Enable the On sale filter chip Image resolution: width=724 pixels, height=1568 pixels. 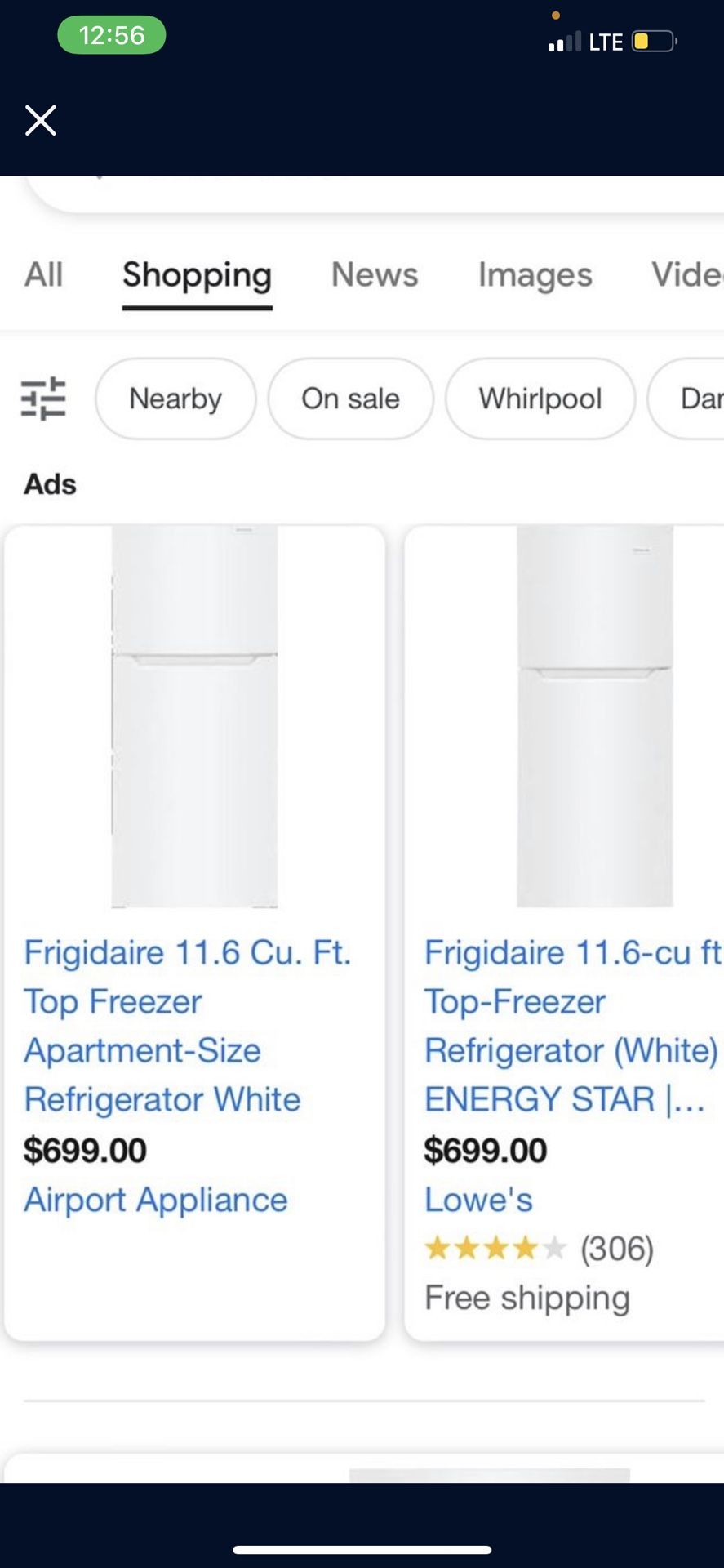tap(350, 399)
